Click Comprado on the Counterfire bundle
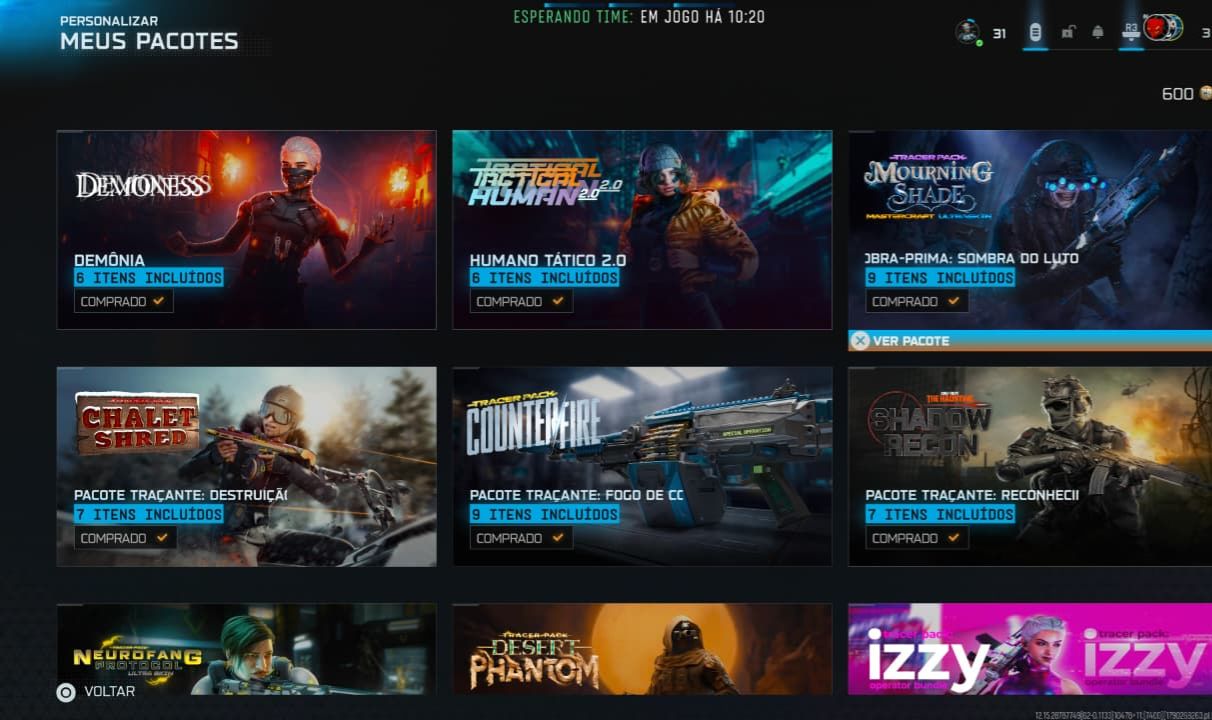The width and height of the screenshot is (1212, 720). [x=520, y=538]
